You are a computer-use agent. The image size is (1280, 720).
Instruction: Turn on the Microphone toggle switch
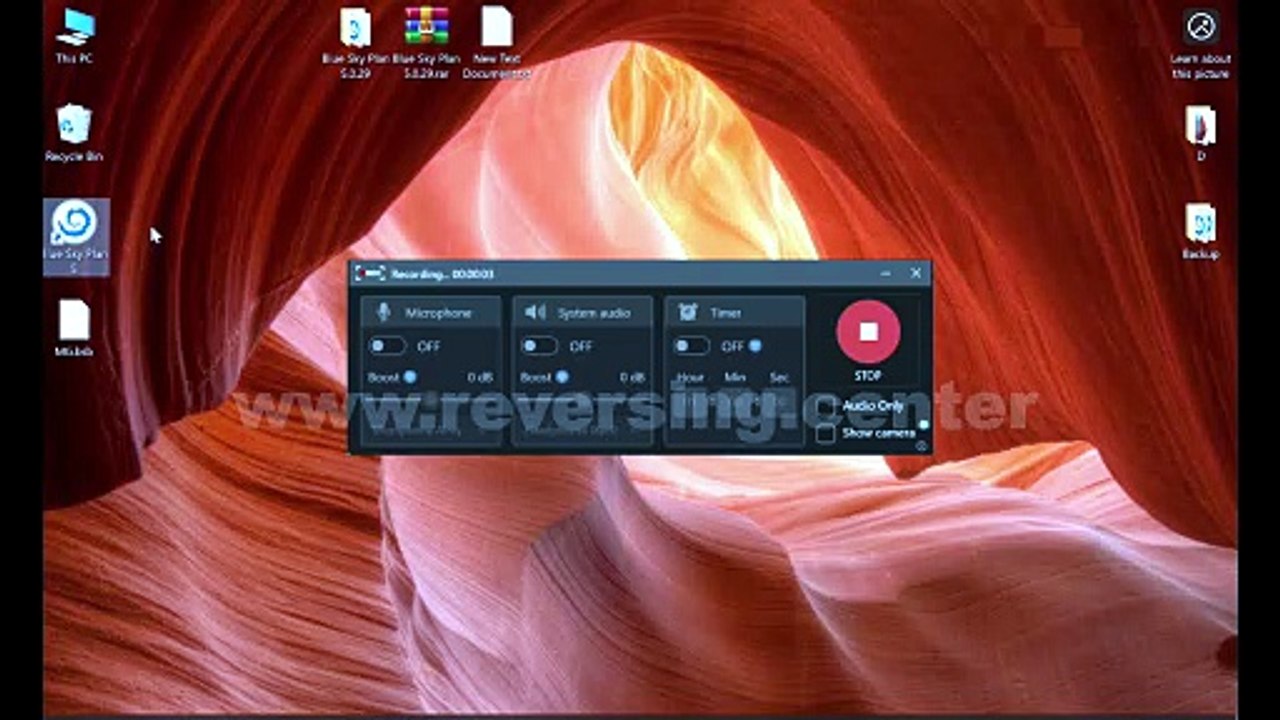coord(387,346)
